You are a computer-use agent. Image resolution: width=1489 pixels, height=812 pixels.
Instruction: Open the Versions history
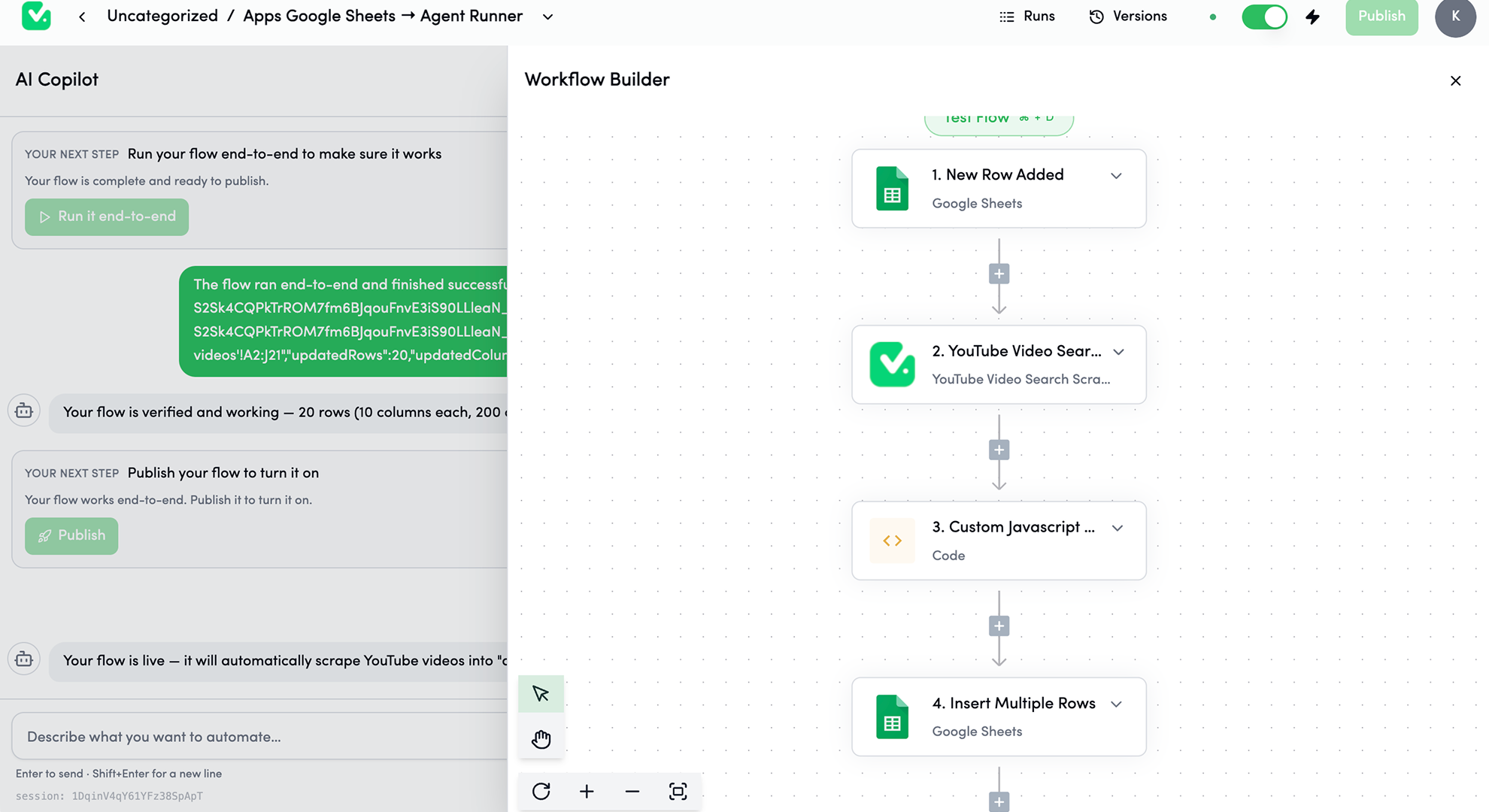click(1128, 17)
